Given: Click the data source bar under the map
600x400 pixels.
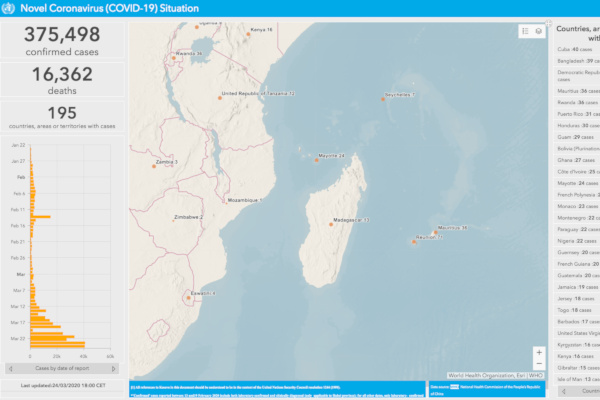Looking at the screenshot, I should [x=487, y=389].
